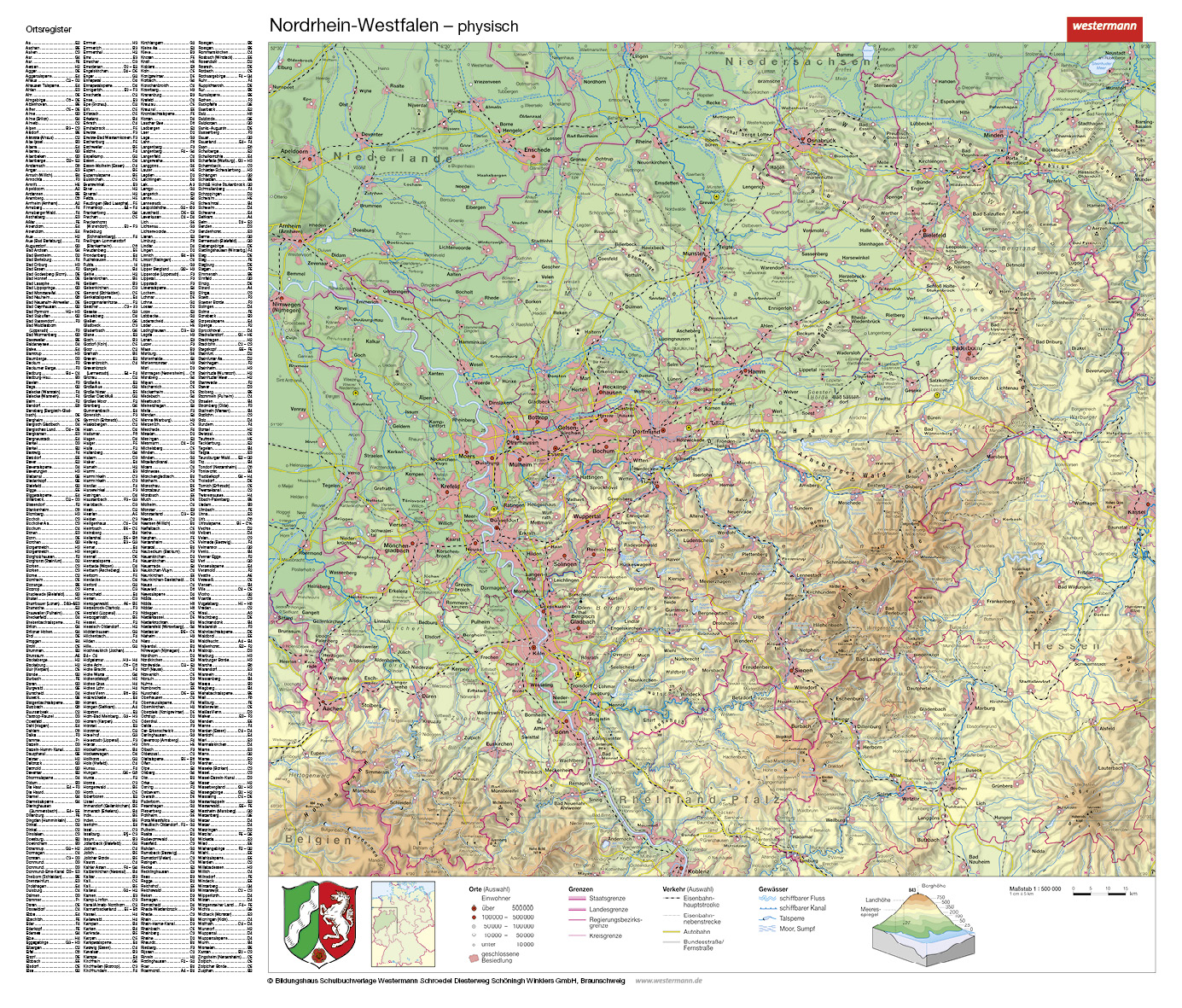1182x1008 pixels.
Task: Click the city label 'Aachen'
Action: (x=332, y=708)
